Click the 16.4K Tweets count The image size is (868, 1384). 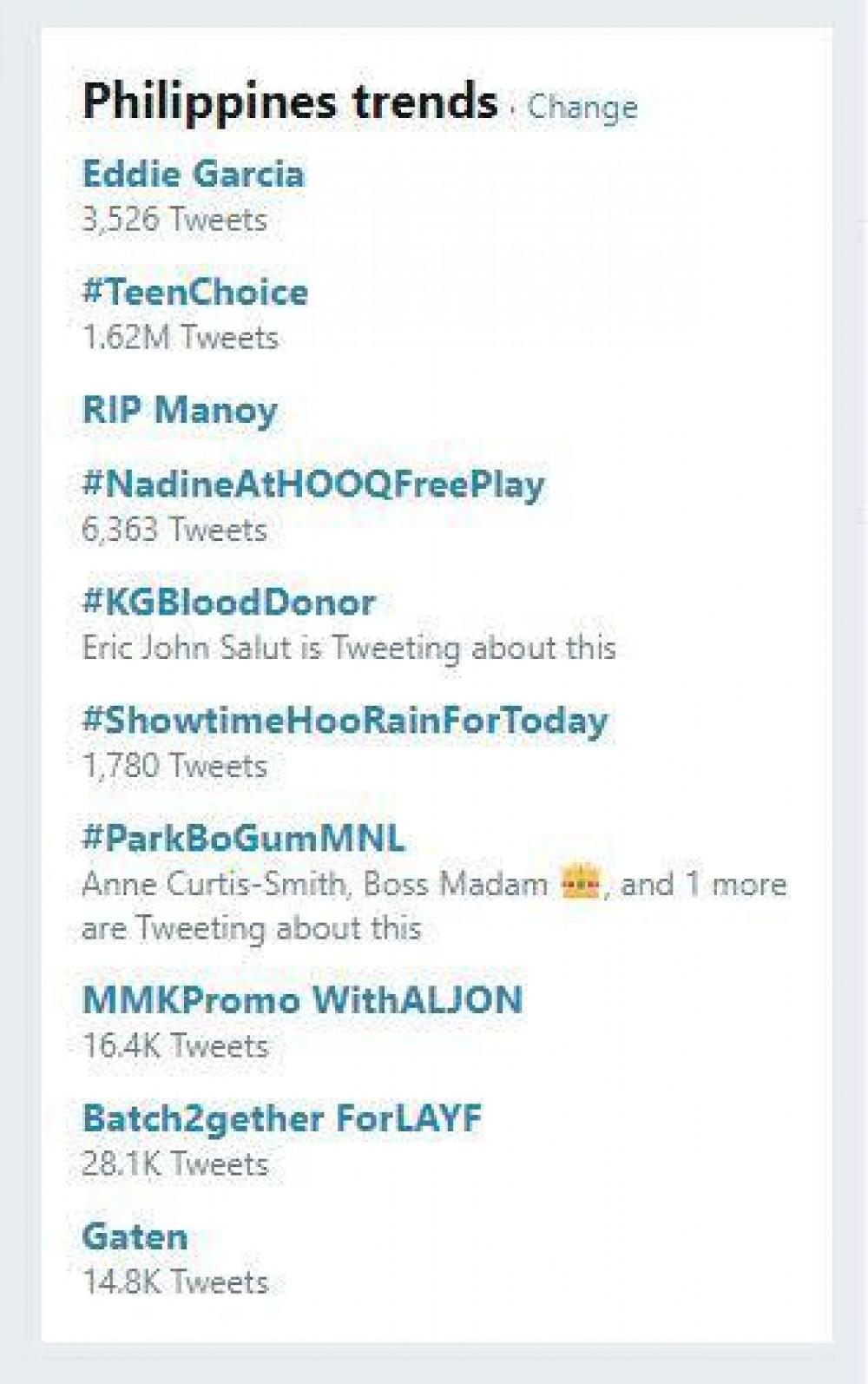coord(174,1045)
